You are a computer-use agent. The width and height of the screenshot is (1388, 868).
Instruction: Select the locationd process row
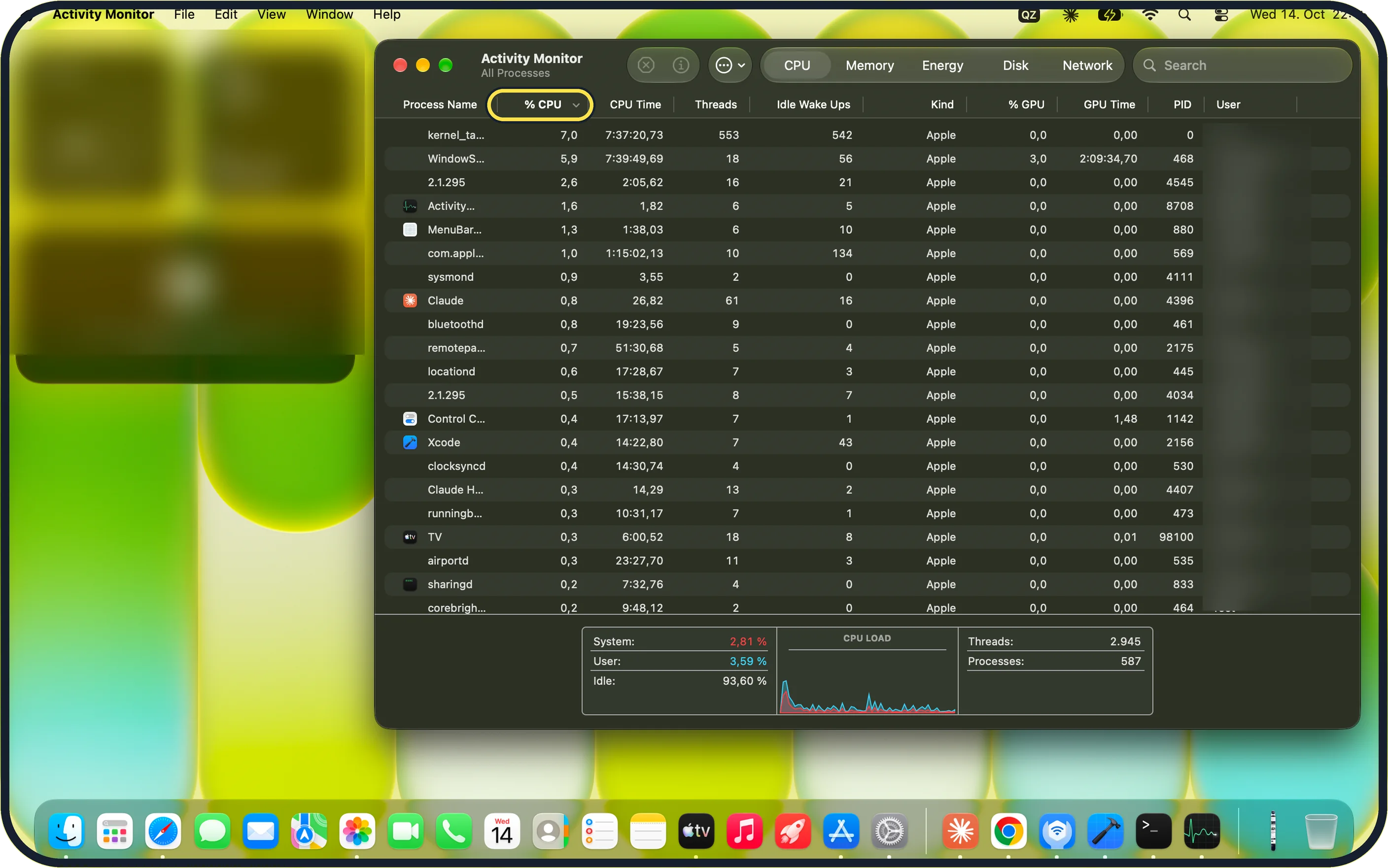click(x=867, y=371)
